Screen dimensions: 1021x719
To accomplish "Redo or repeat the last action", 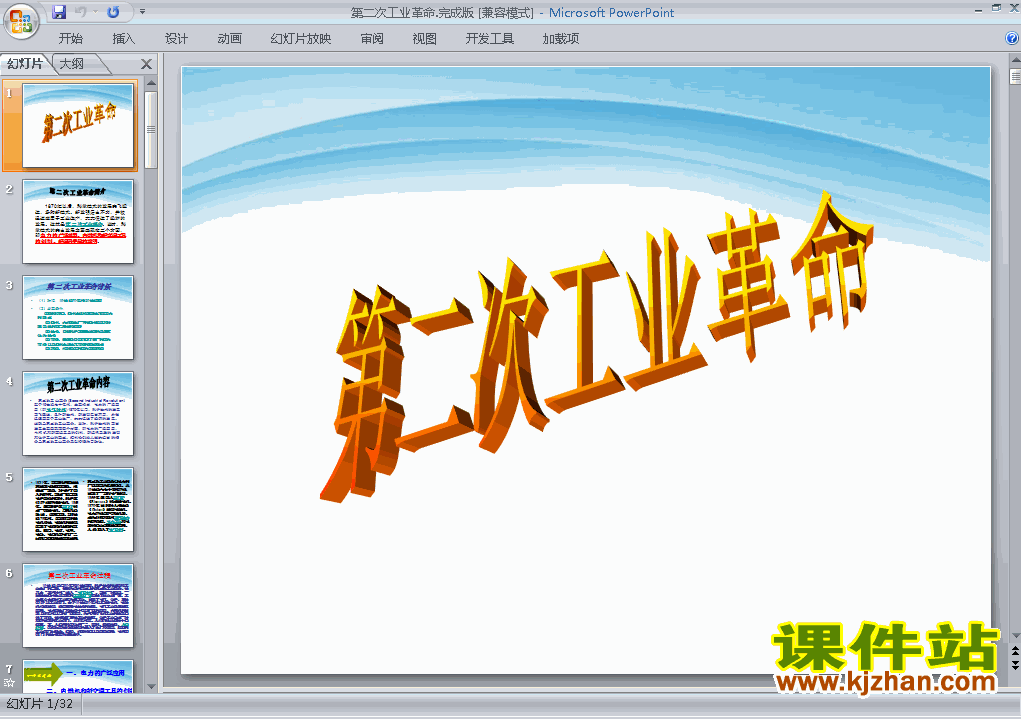I will tap(113, 12).
